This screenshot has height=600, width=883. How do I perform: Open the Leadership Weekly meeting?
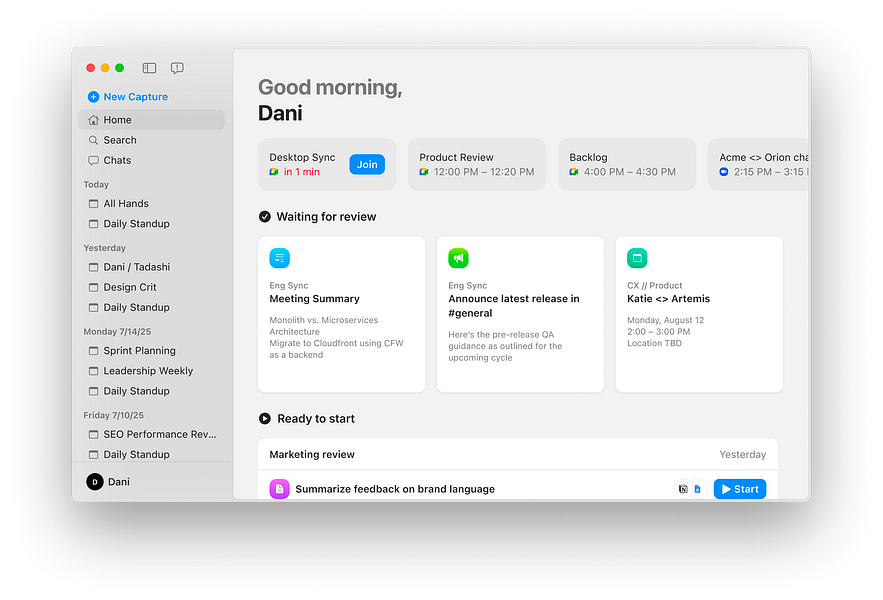[x=151, y=371]
